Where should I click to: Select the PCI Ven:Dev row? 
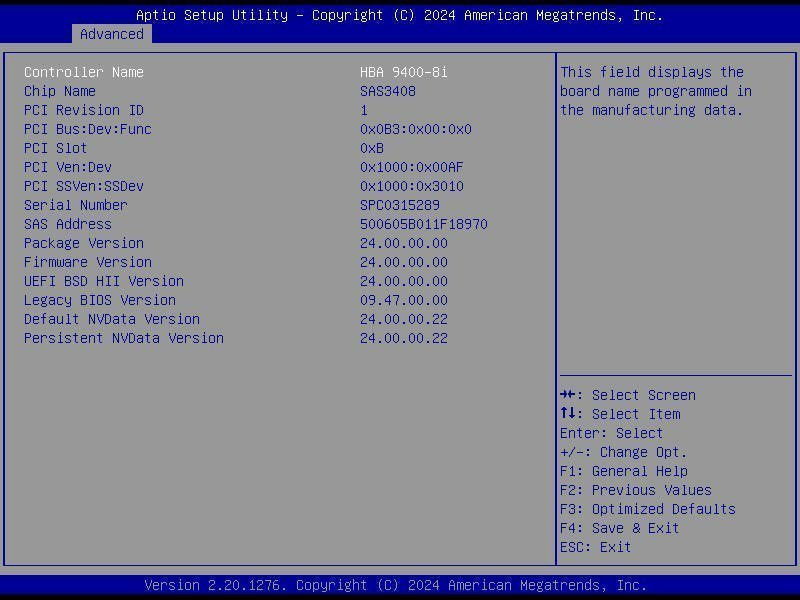(68, 167)
